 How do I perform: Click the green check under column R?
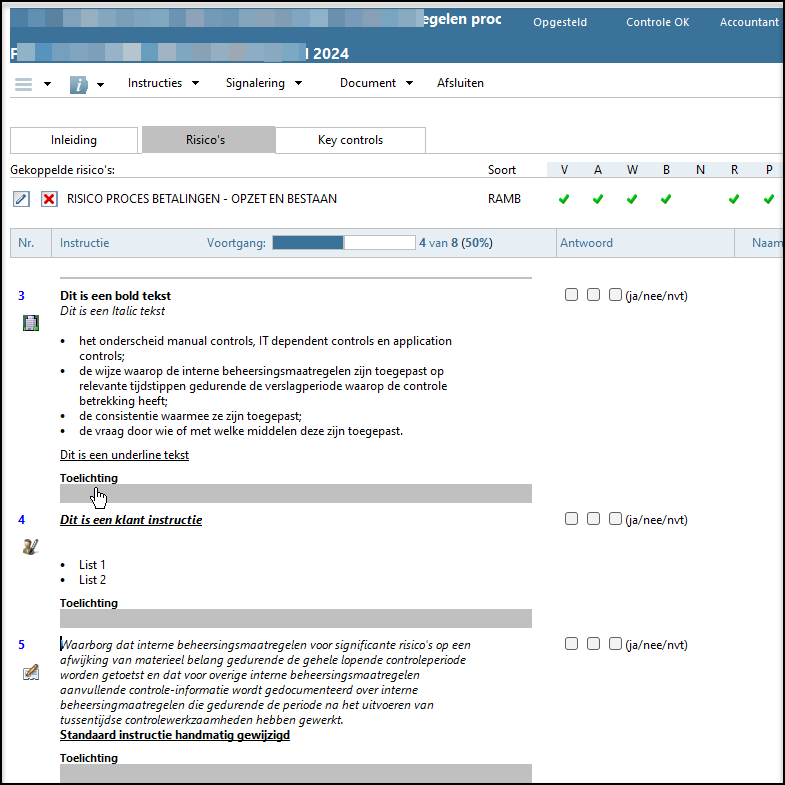click(x=734, y=199)
